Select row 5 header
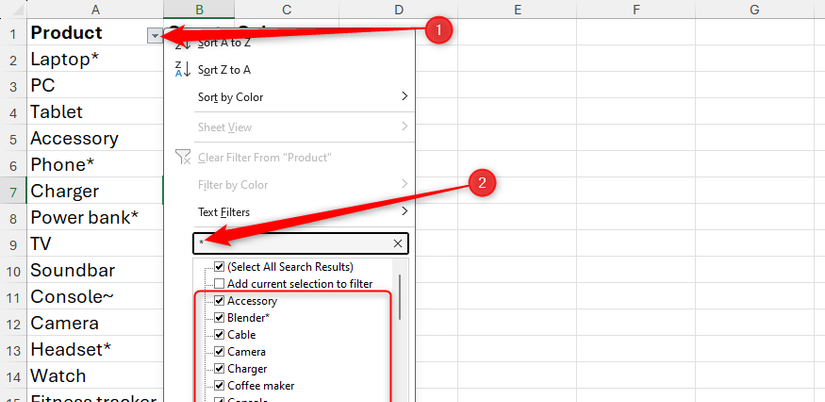This screenshot has width=825, height=402. 12,138
